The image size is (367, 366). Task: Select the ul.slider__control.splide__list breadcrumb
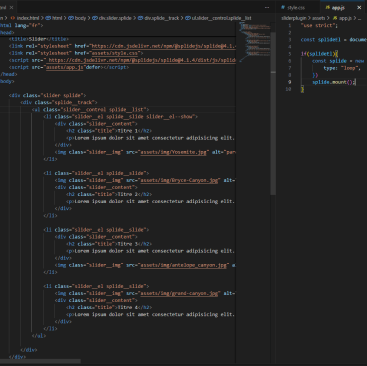pos(218,18)
